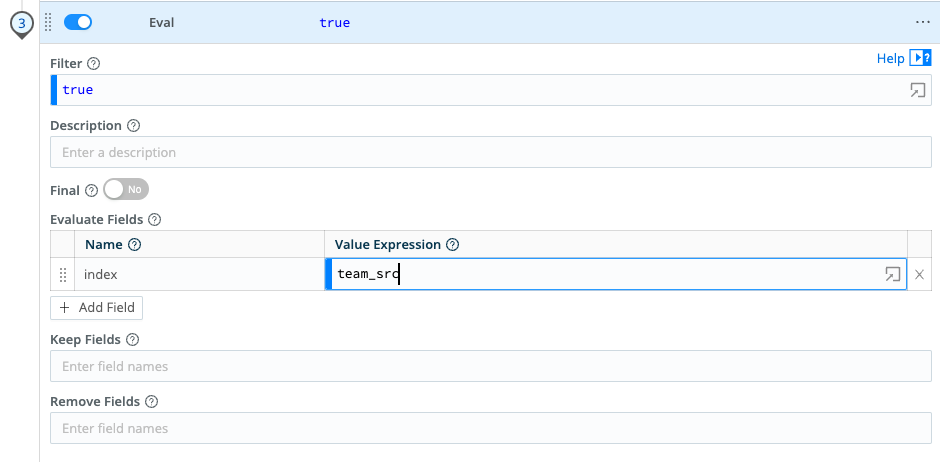Open the Help link

click(890, 58)
